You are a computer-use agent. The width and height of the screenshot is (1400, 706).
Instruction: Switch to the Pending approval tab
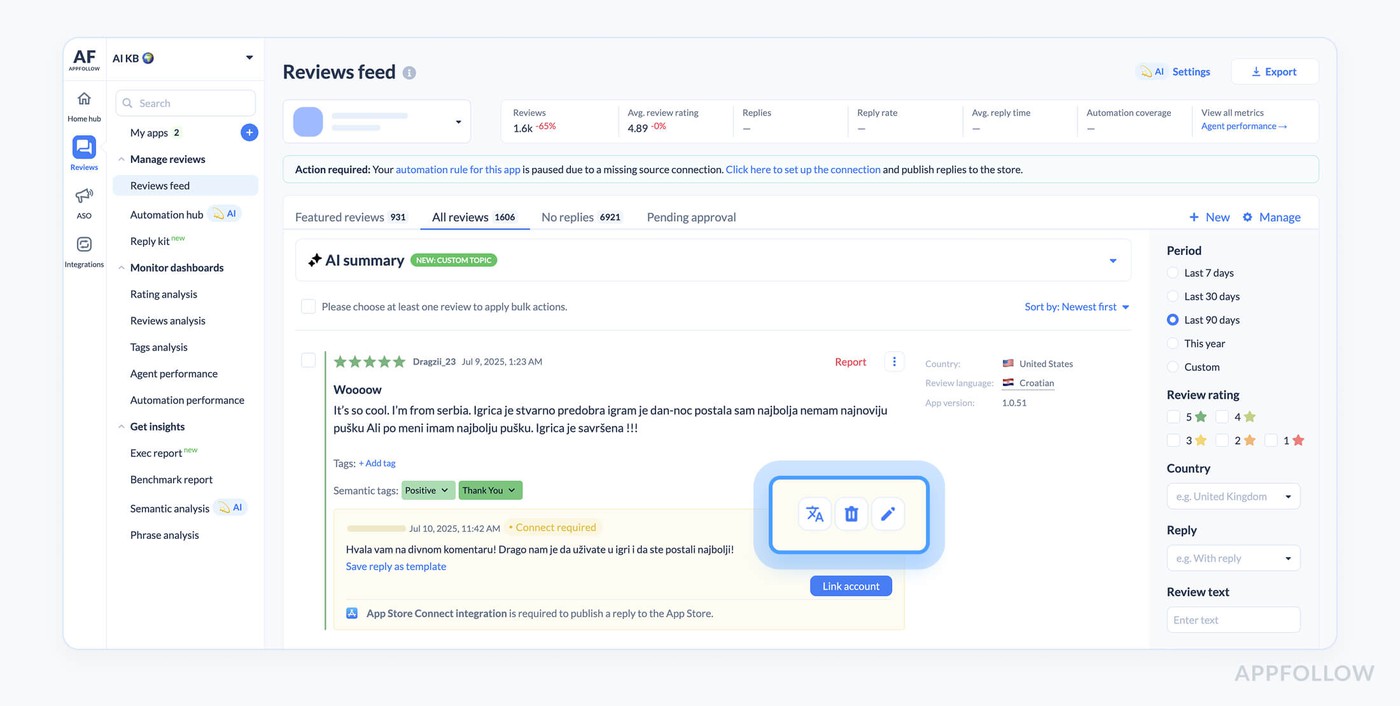691,217
